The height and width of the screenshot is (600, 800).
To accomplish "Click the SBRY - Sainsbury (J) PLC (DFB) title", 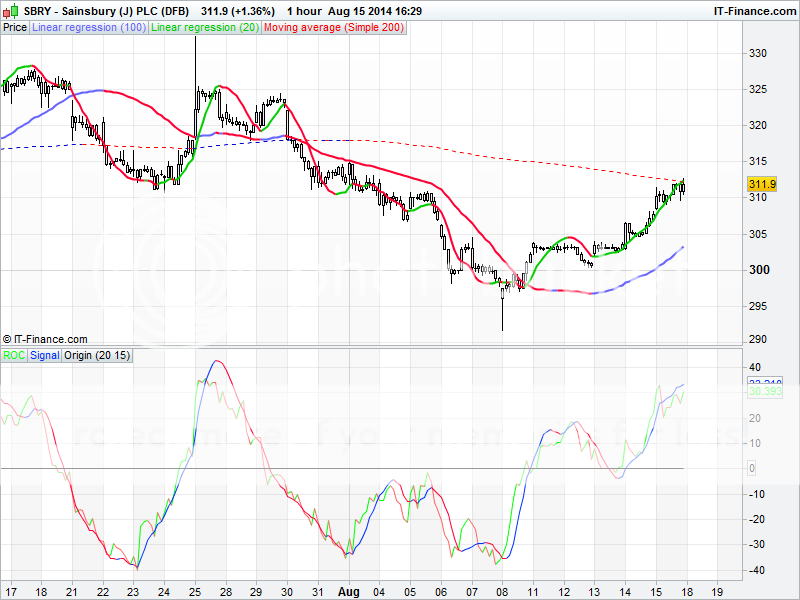I will [106, 11].
